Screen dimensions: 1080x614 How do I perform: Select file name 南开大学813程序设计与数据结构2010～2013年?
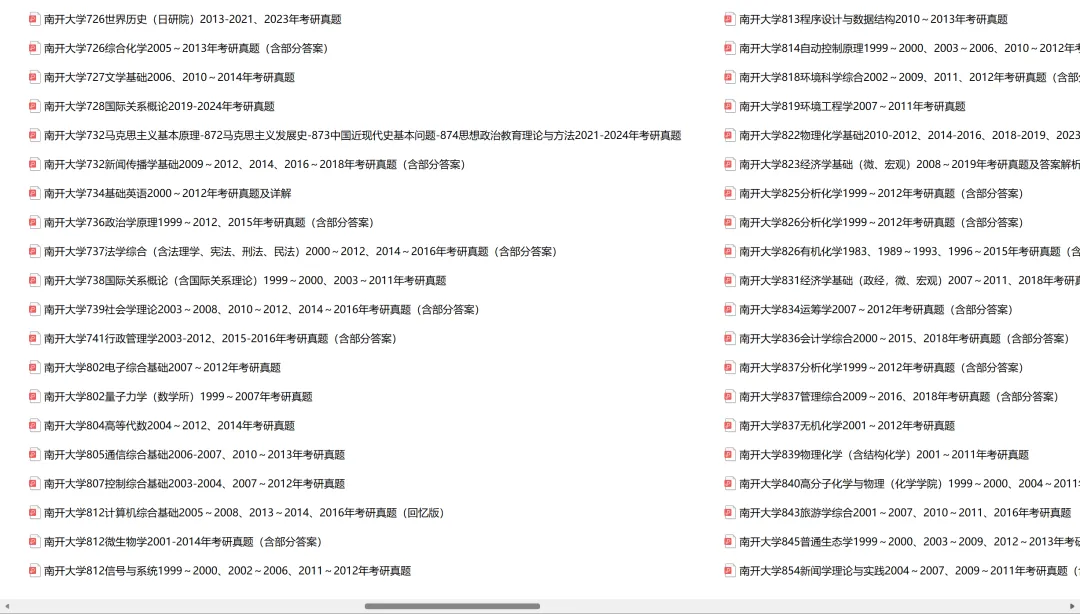(873, 19)
